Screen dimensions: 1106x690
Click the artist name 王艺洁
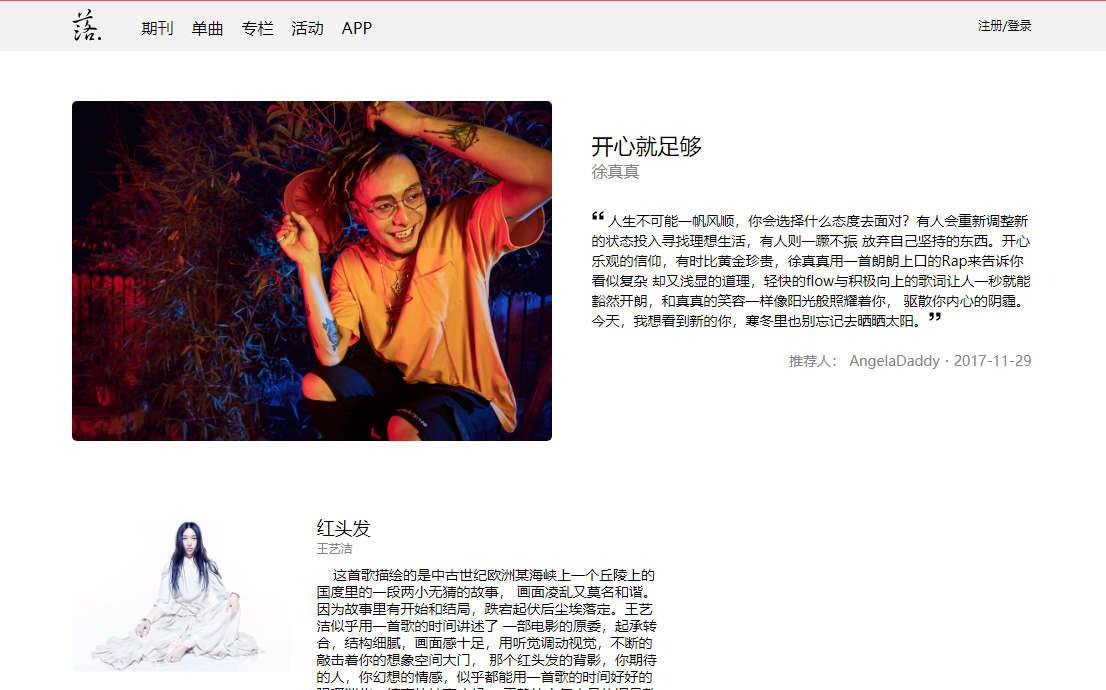click(x=334, y=548)
